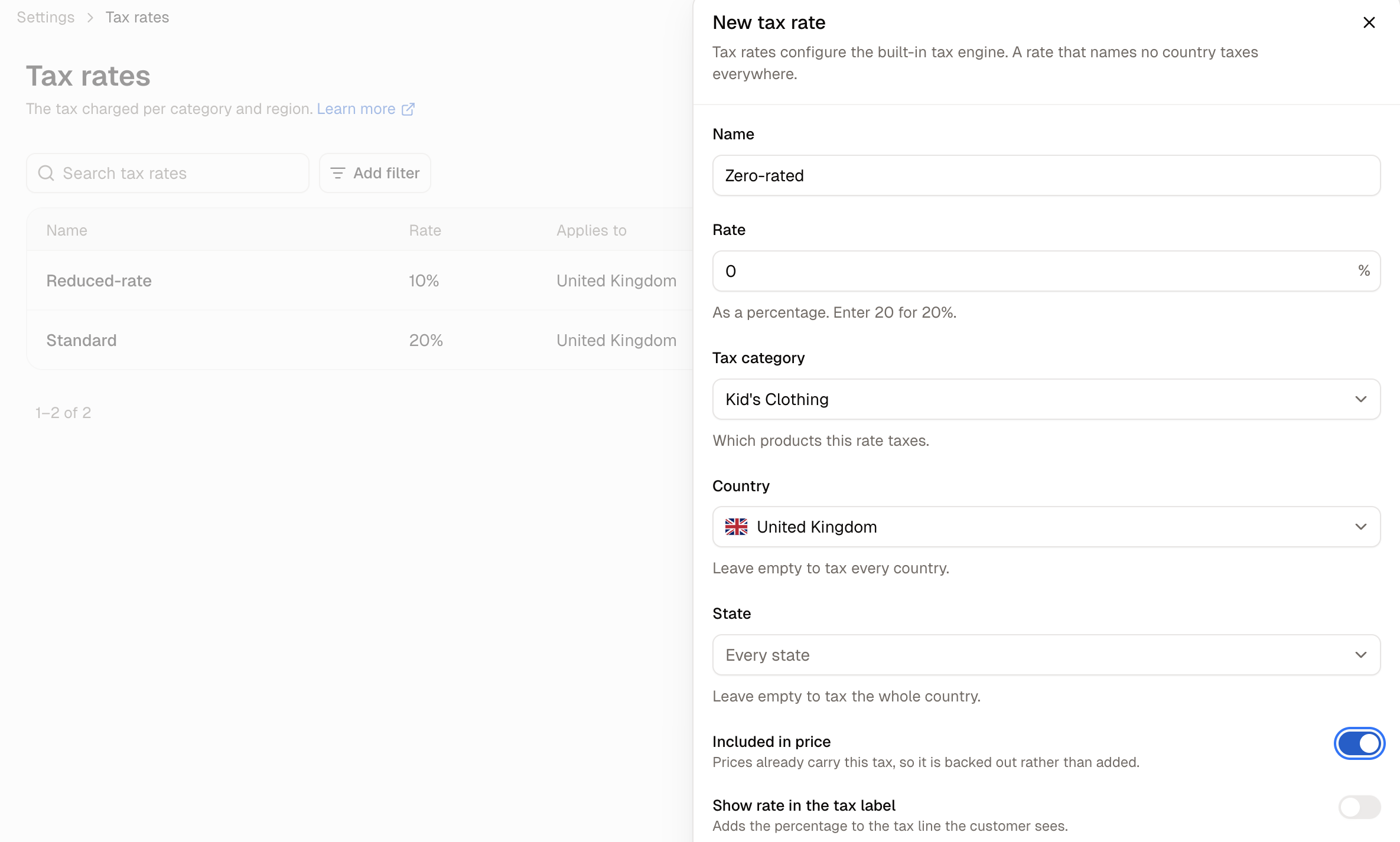The image size is (1400, 842).
Task: Close the New tax rate panel
Action: [x=1369, y=22]
